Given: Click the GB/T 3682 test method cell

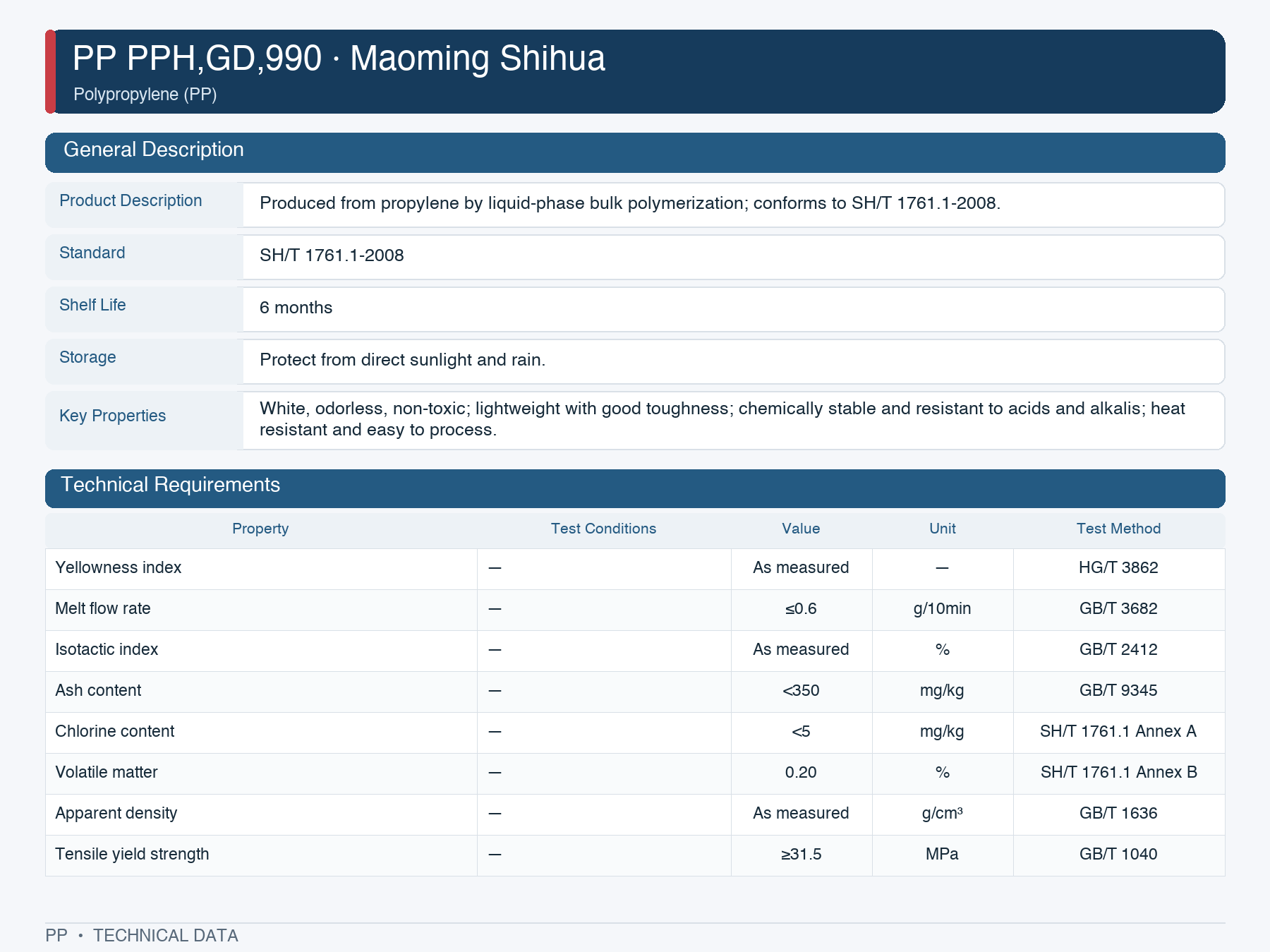Looking at the screenshot, I should 1118,609.
